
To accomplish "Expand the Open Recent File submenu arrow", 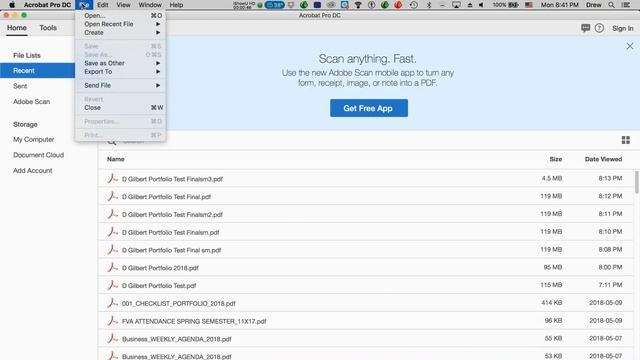I will [x=158, y=24].
